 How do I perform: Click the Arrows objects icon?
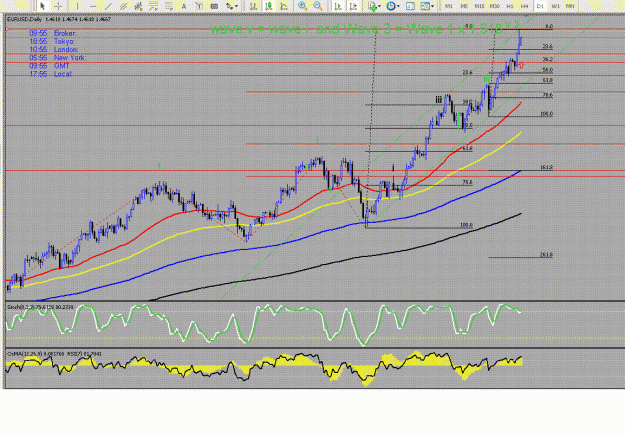tap(229, 6)
